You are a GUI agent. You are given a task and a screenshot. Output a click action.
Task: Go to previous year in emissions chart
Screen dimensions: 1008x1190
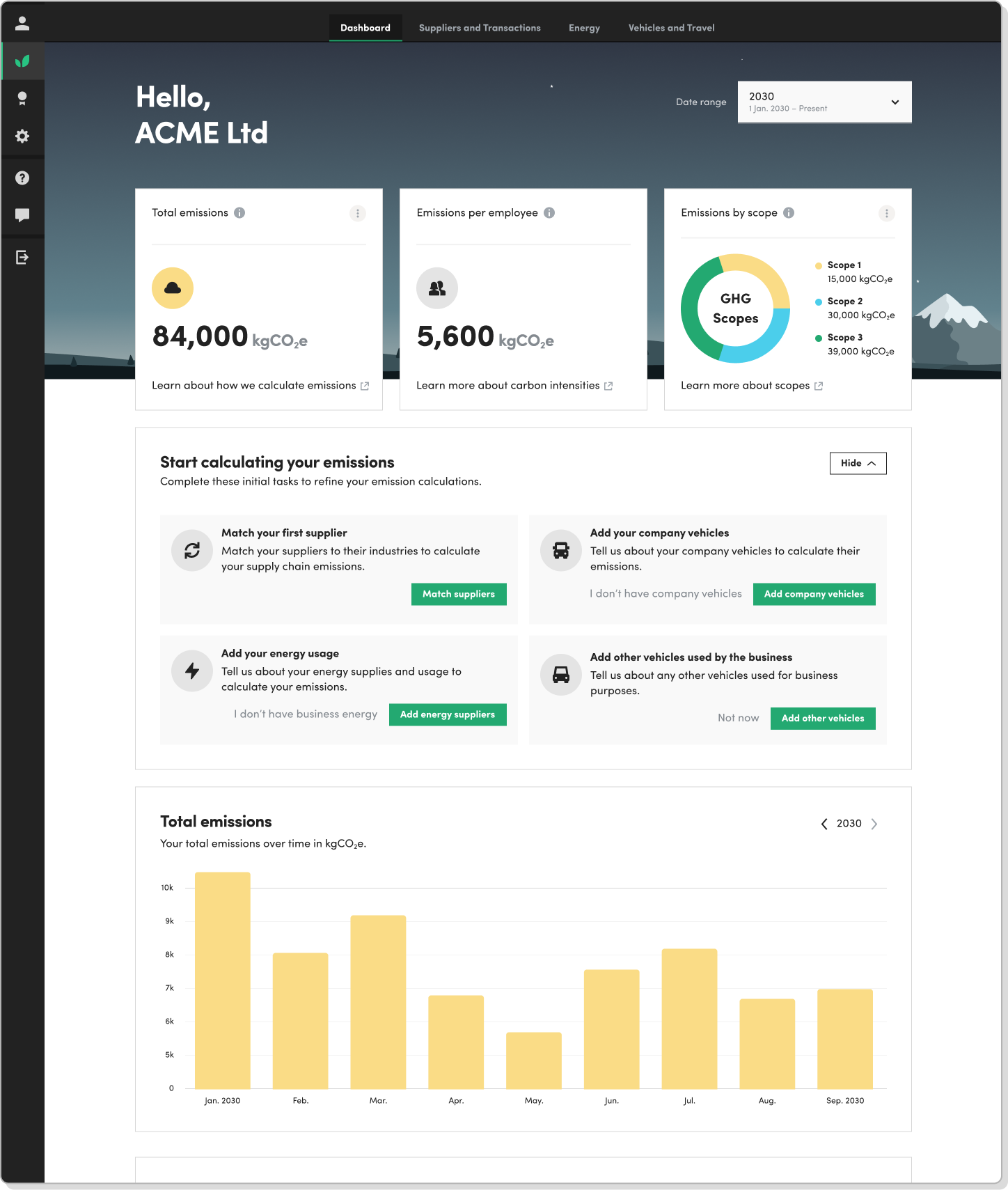point(824,824)
